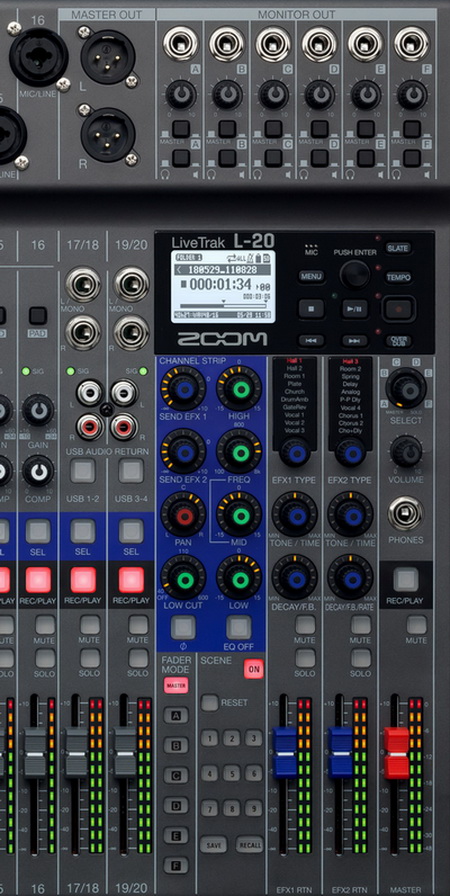Enable OVER DUB mode
The width and height of the screenshot is (450, 896).
[x=397, y=341]
